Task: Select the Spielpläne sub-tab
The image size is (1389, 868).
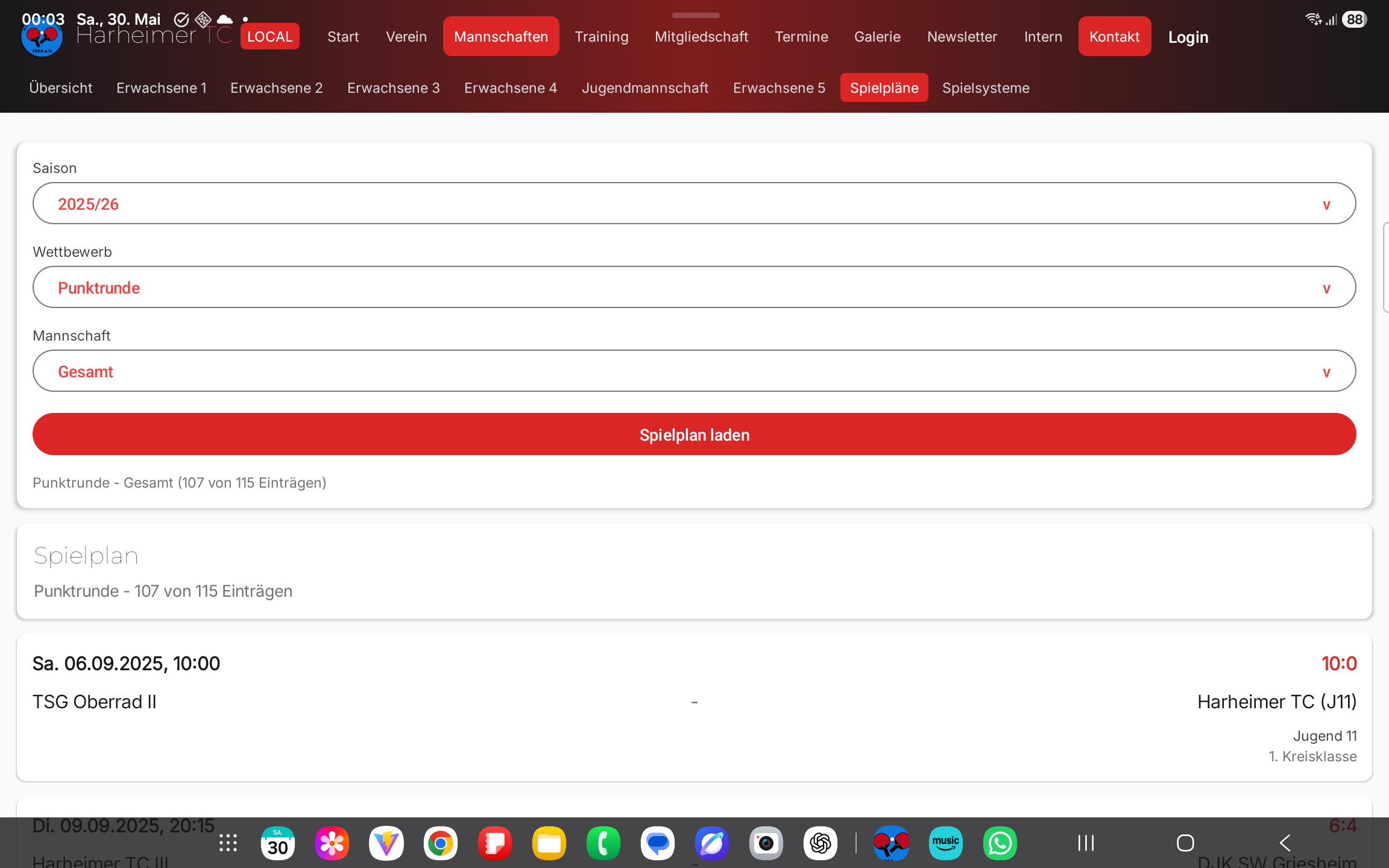Action: pyautogui.click(x=884, y=87)
